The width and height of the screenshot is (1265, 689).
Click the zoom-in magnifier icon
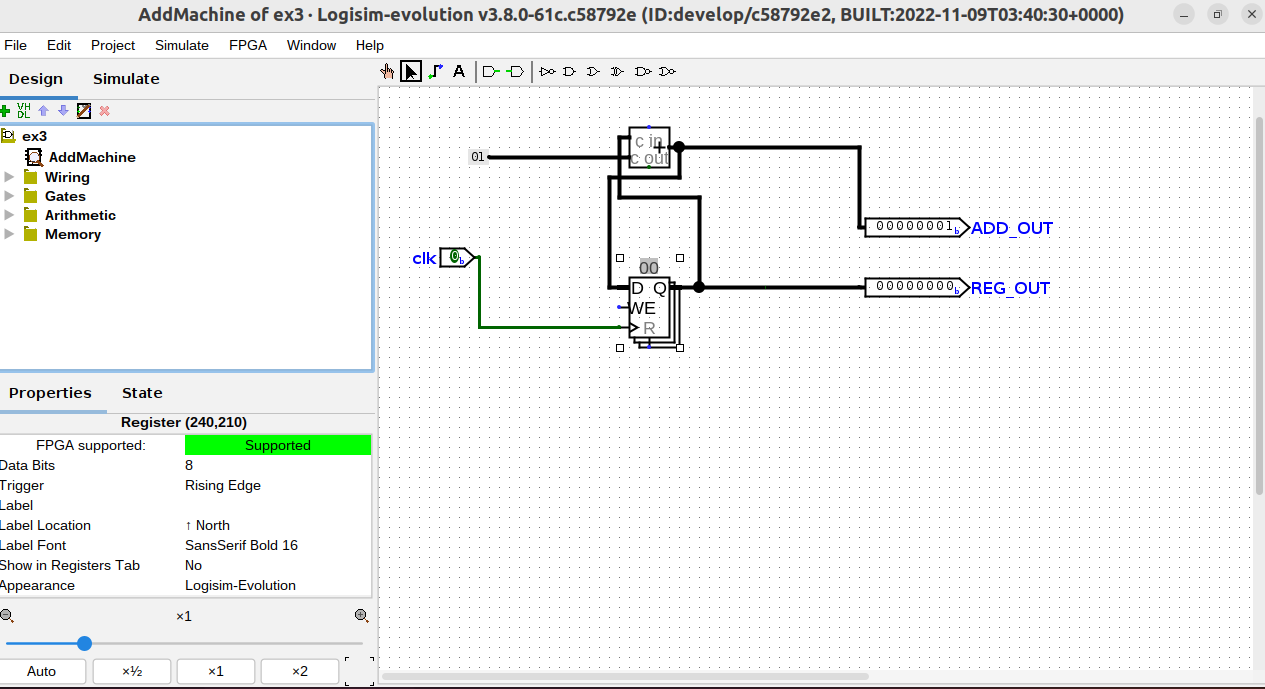(361, 616)
